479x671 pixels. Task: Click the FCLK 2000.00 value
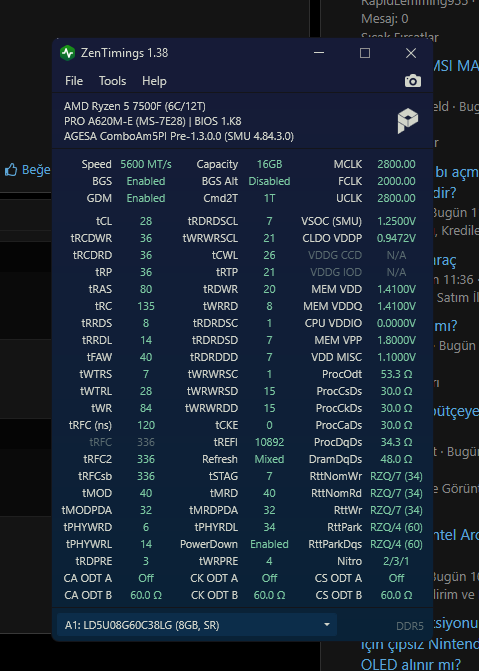tap(396, 181)
